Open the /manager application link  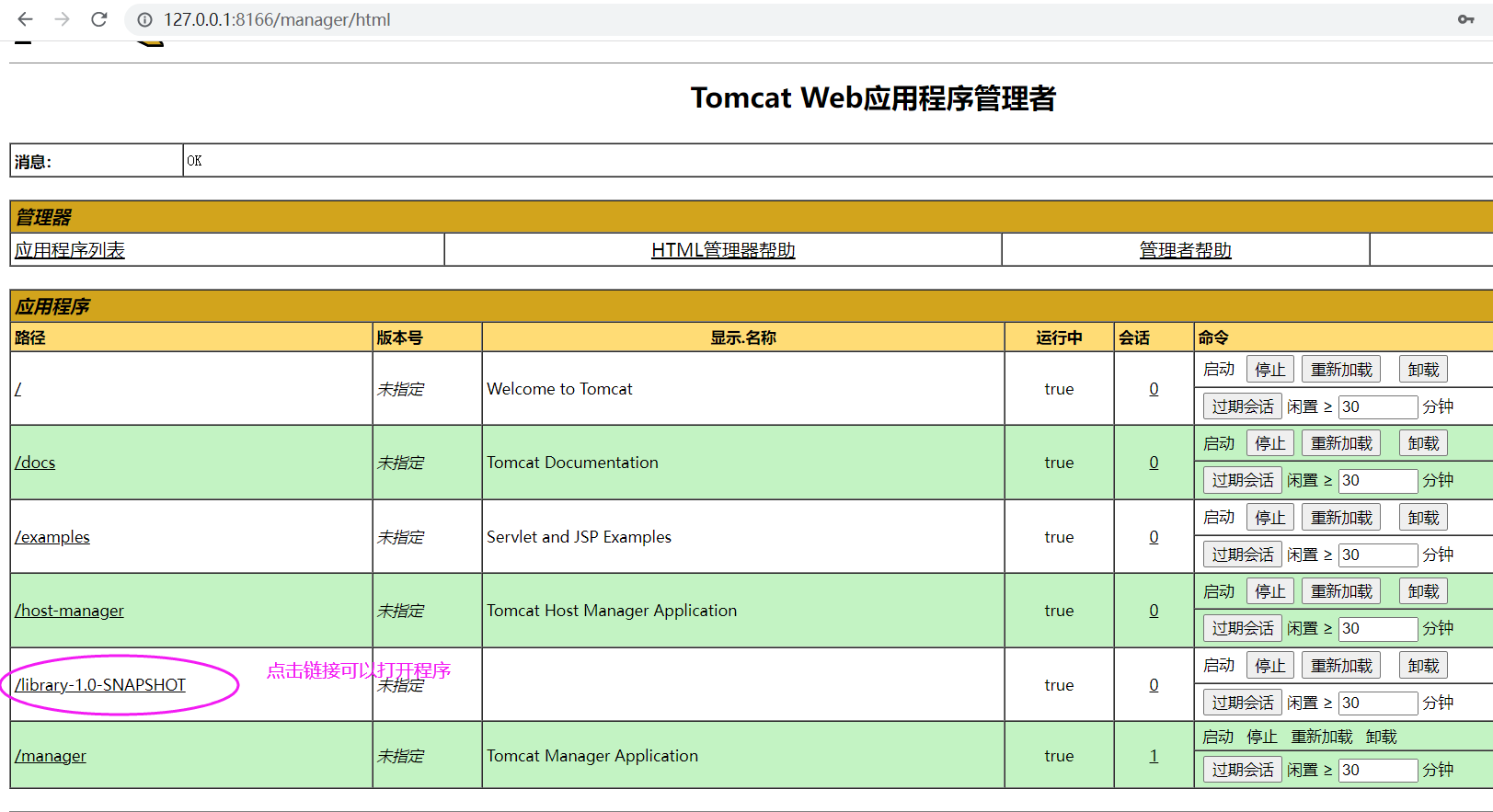pos(51,756)
